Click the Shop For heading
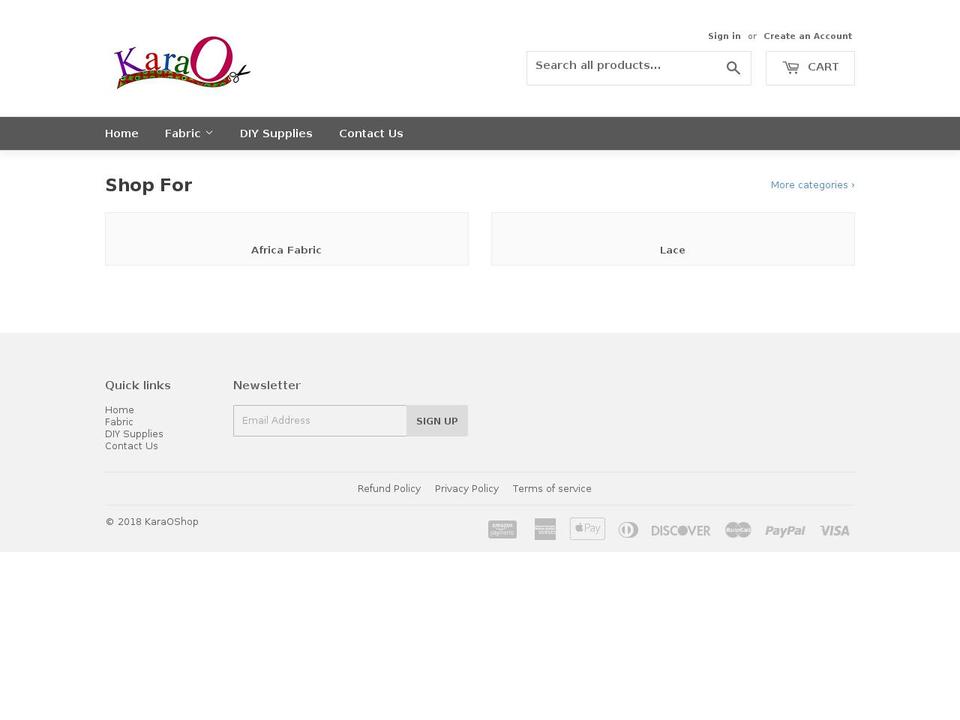Screen dimensions: 960x720 (x=149, y=185)
